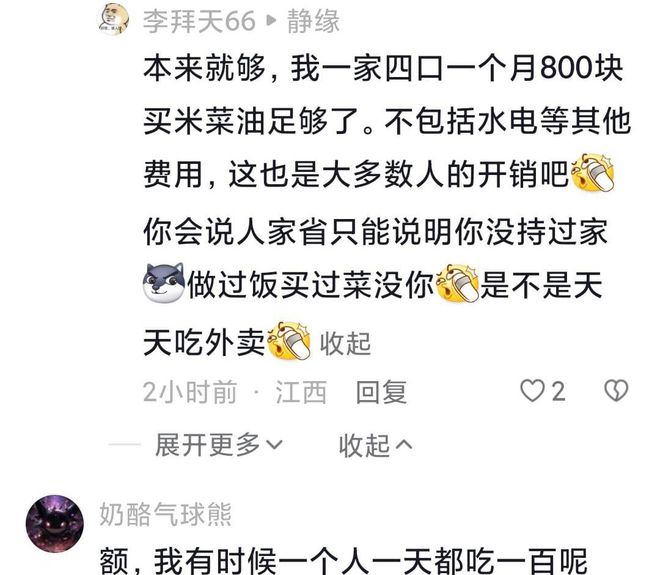Open replied-to user 静缘

(314, 21)
